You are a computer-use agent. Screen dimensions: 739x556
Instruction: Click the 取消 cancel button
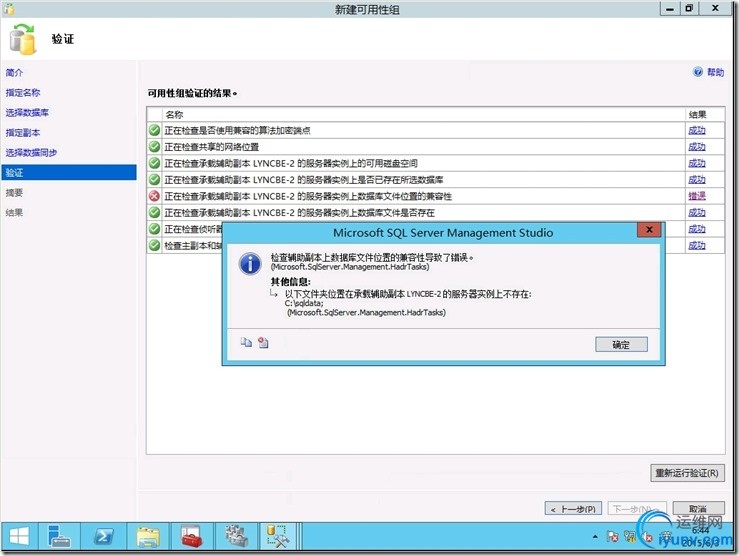coord(698,508)
